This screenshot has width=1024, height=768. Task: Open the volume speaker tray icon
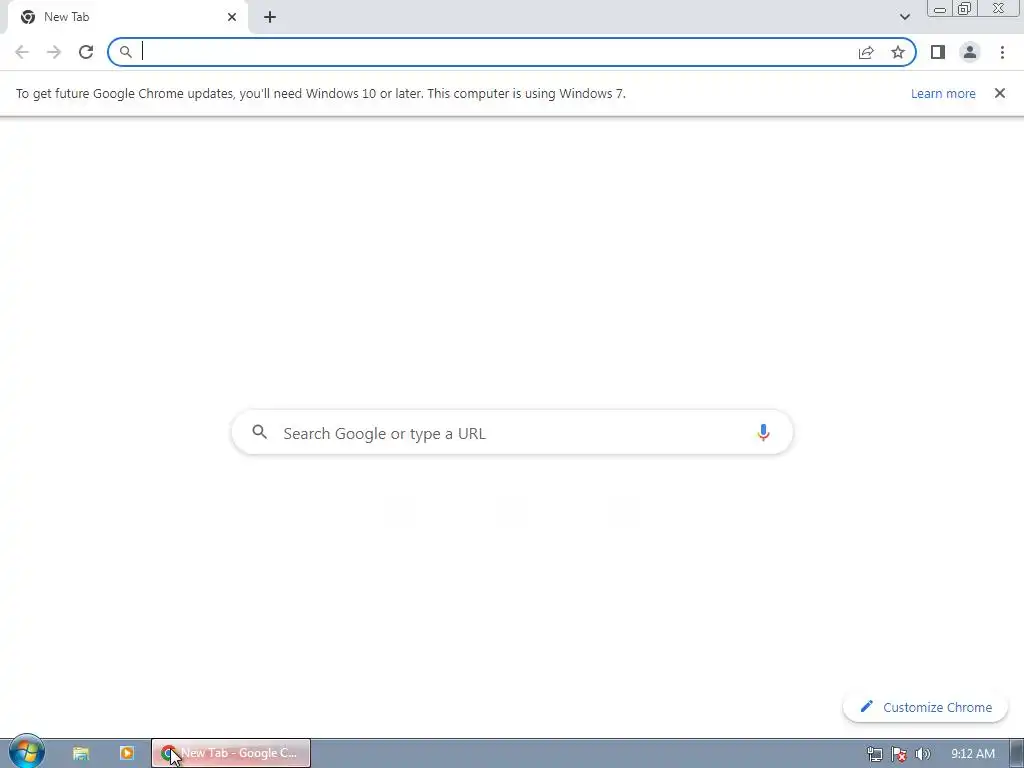[922, 754]
